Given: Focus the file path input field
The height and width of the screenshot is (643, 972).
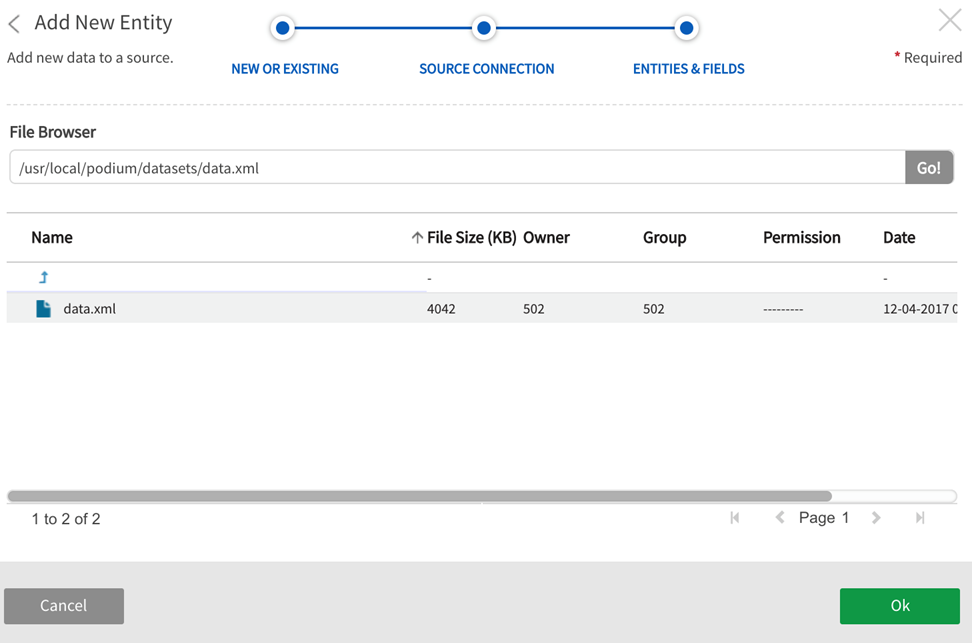Looking at the screenshot, I should pyautogui.click(x=457, y=167).
